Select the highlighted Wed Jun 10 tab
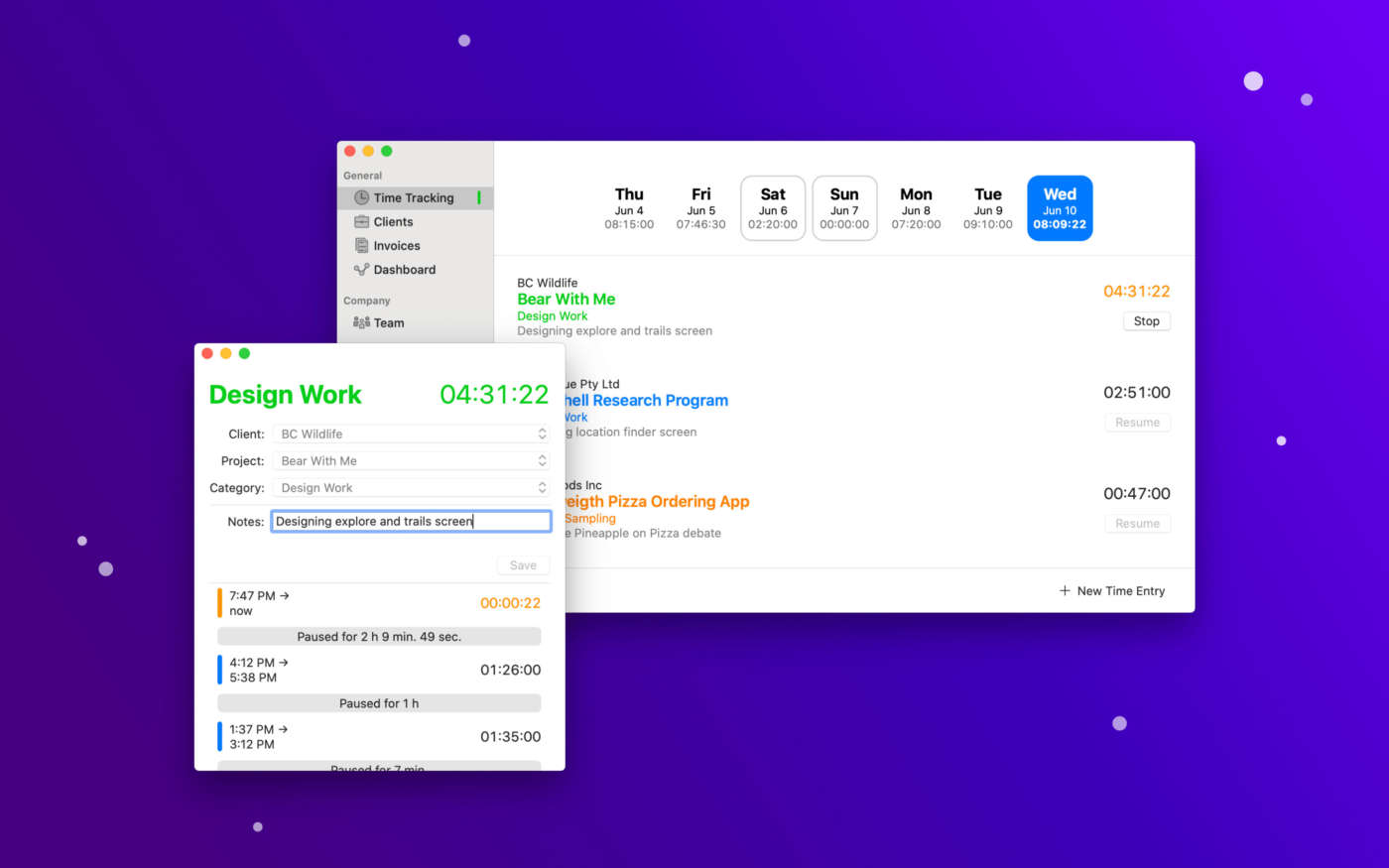Screen dimensions: 1389x868 tap(1060, 208)
